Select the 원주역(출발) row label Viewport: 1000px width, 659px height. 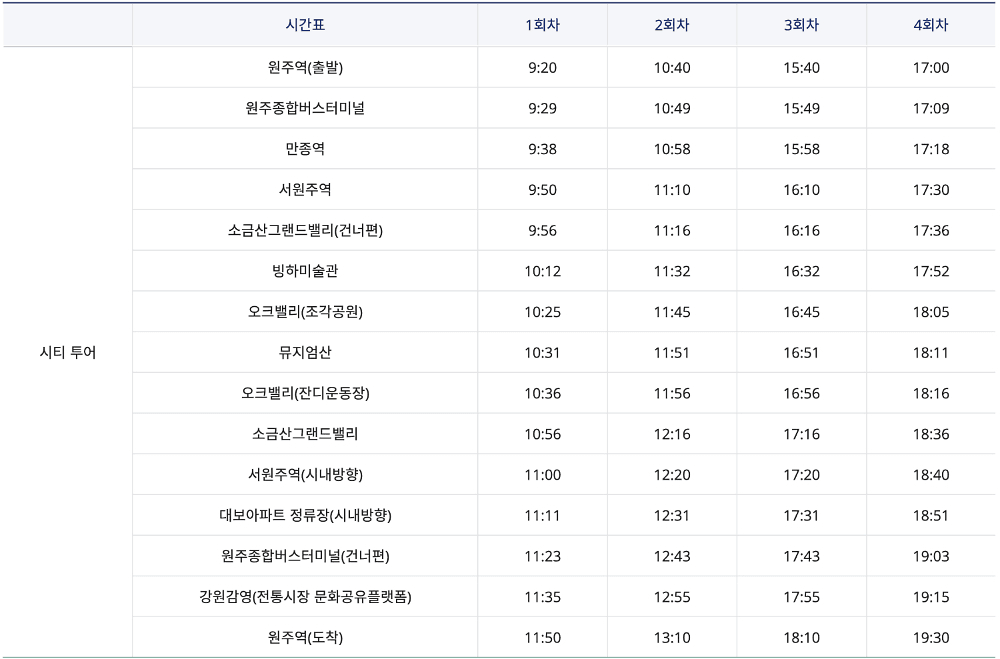pyautogui.click(x=306, y=66)
